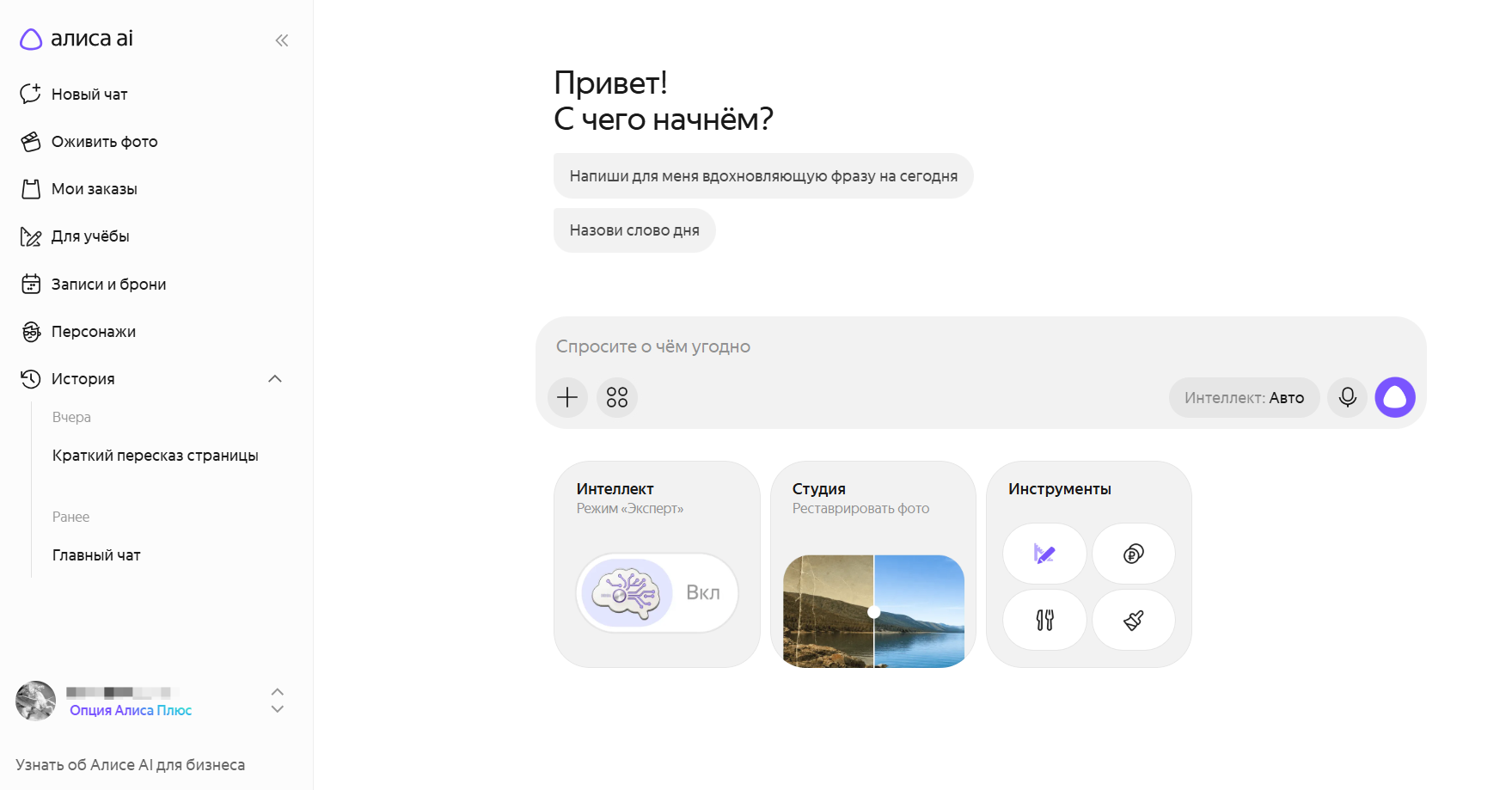Click the history clock icon
This screenshot has height=790, width=1512.
click(31, 379)
